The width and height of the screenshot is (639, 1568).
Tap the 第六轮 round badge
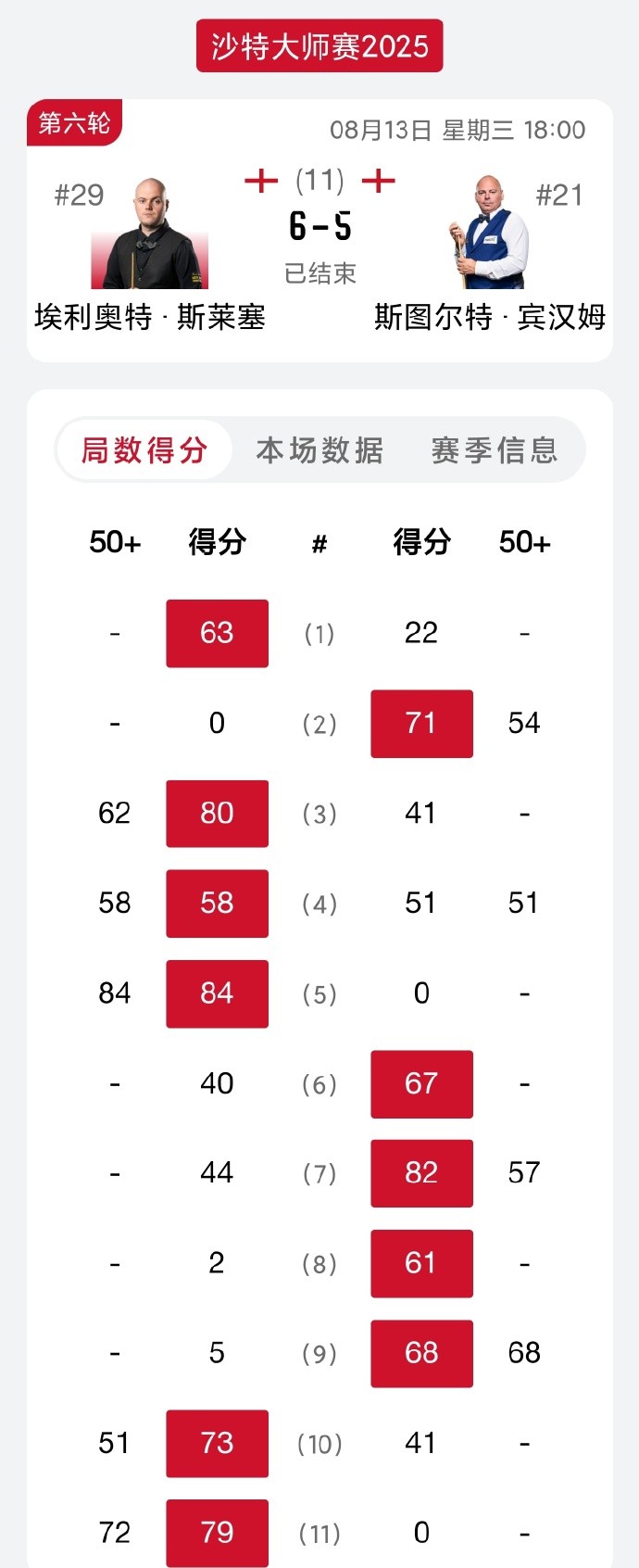pos(74,122)
